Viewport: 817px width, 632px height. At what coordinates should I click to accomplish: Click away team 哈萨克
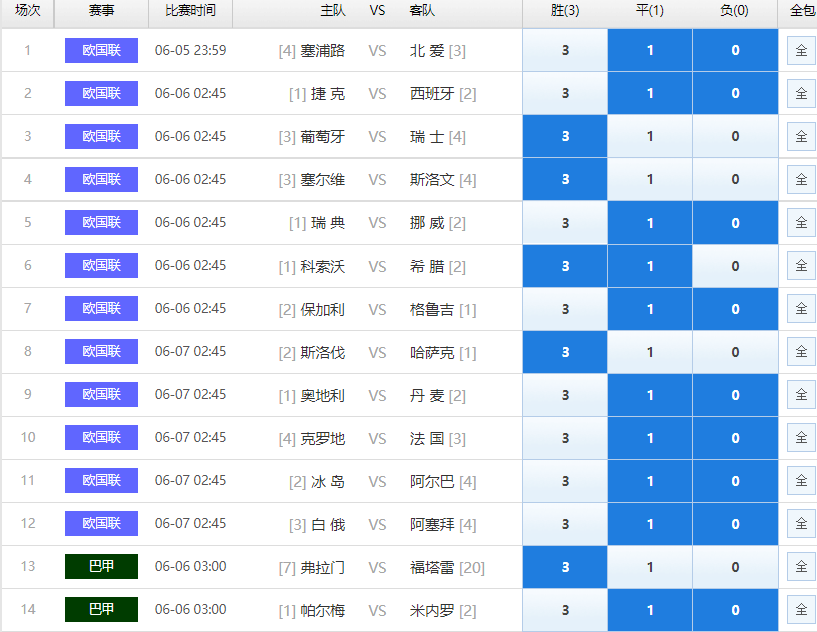coord(432,353)
